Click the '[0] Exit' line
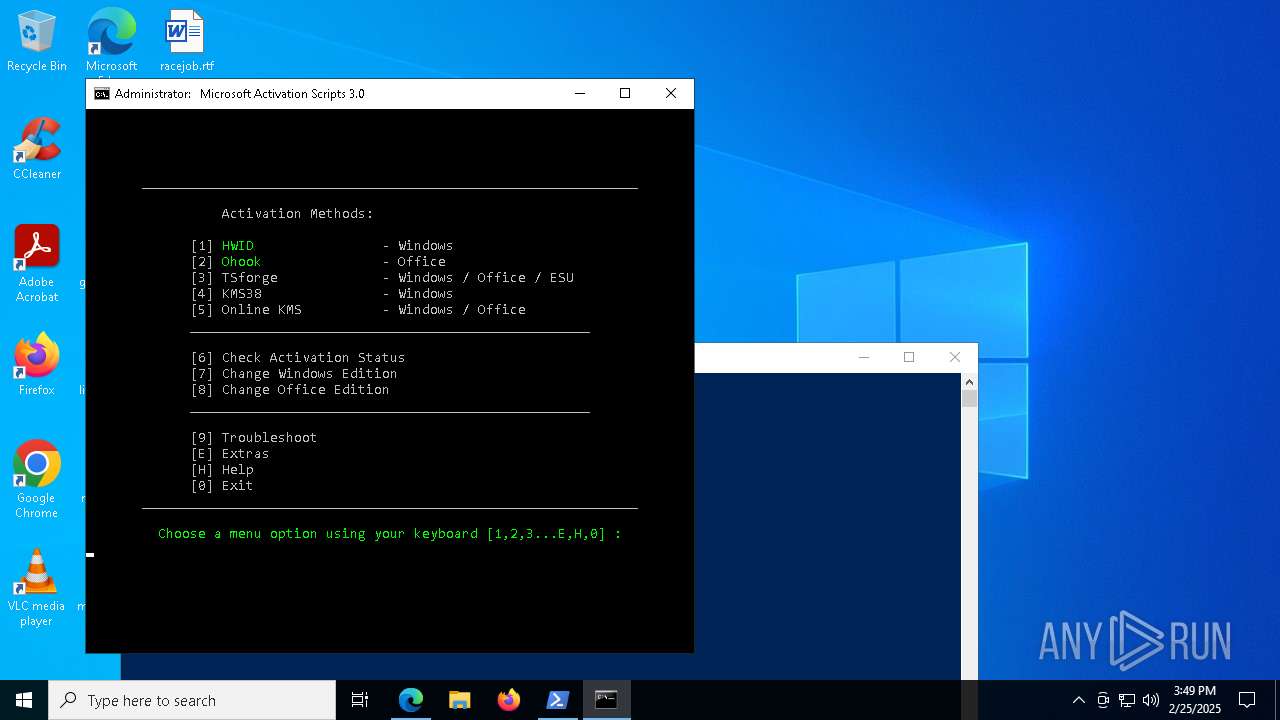This screenshot has height=720, width=1280. 222,486
